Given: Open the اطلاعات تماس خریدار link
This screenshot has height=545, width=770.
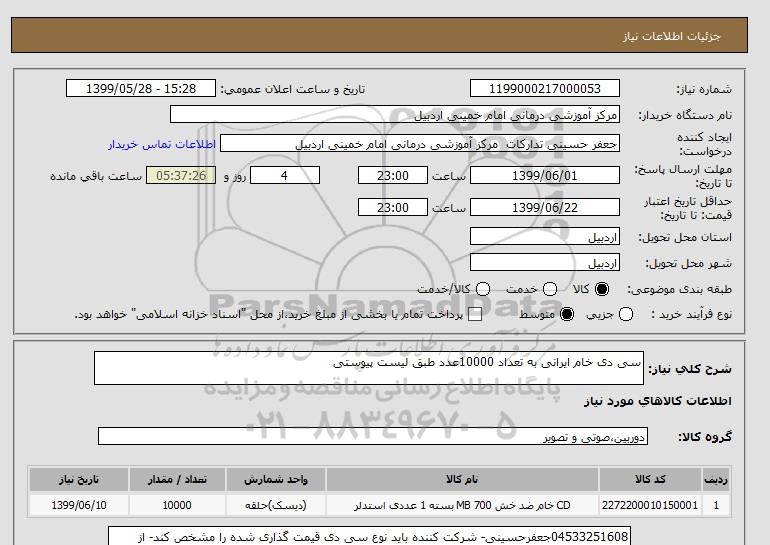Looking at the screenshot, I should coord(162,145).
